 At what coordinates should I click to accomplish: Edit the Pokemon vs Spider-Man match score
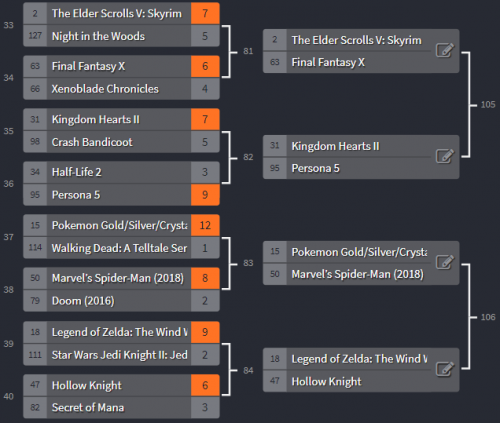(x=445, y=262)
